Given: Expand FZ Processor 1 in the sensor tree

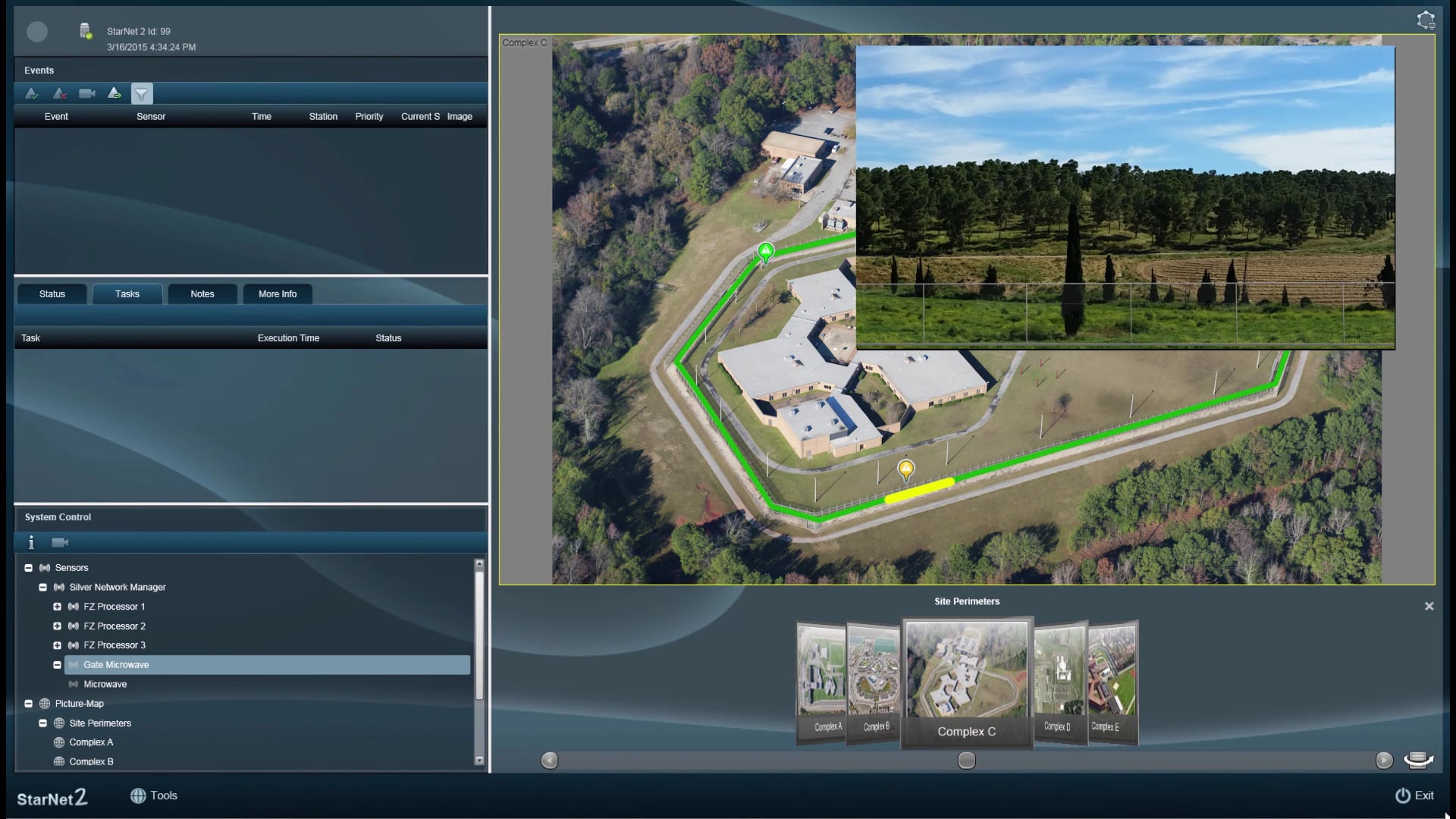Looking at the screenshot, I should pos(58,607).
